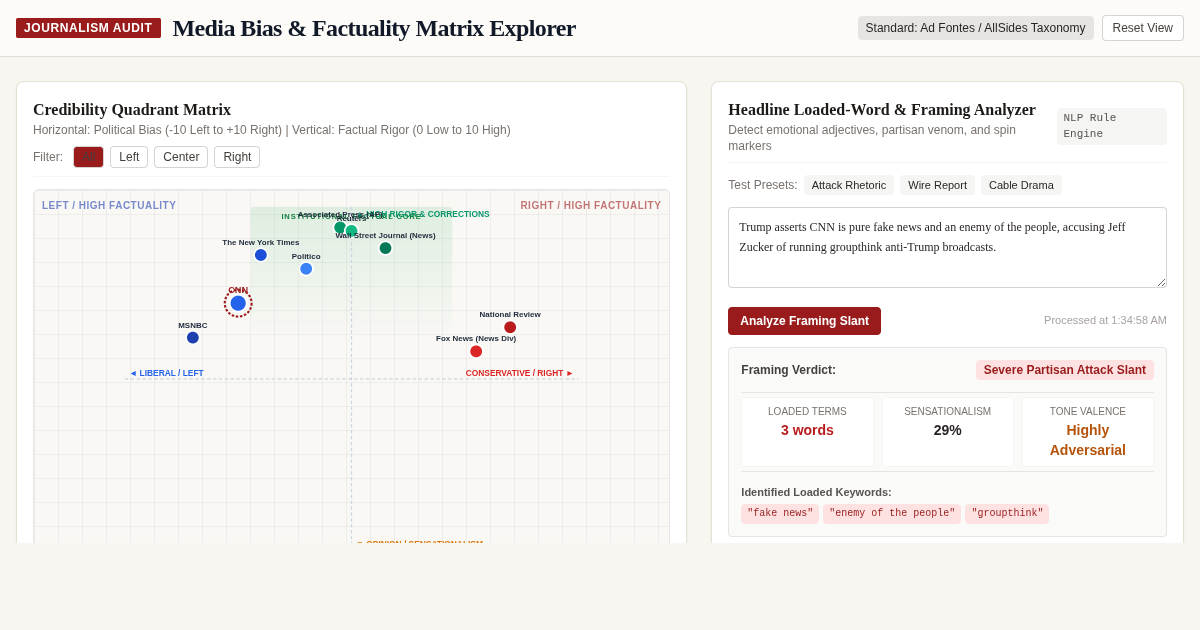Click the LEFT / HIGH FACTUALITY quadrant label
Screen dimensions: 1200x630
click(x=109, y=206)
